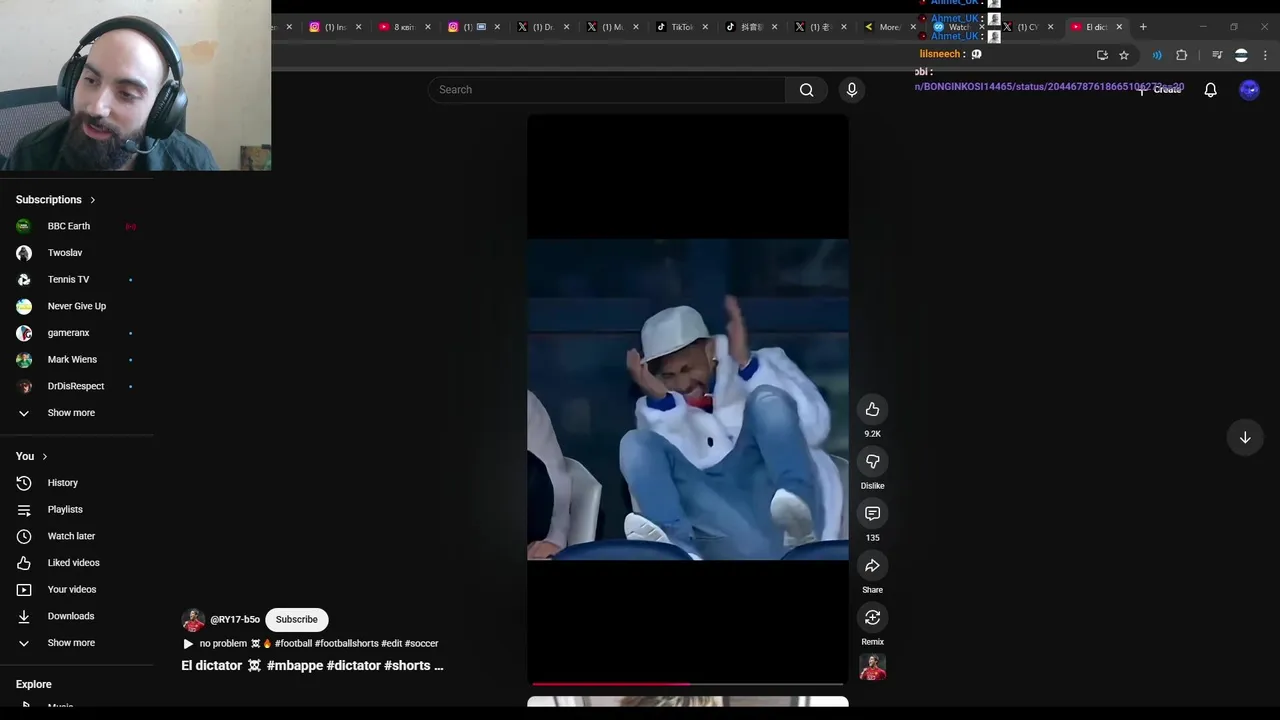
Task: Click the Explore heading
Action: pos(33,684)
